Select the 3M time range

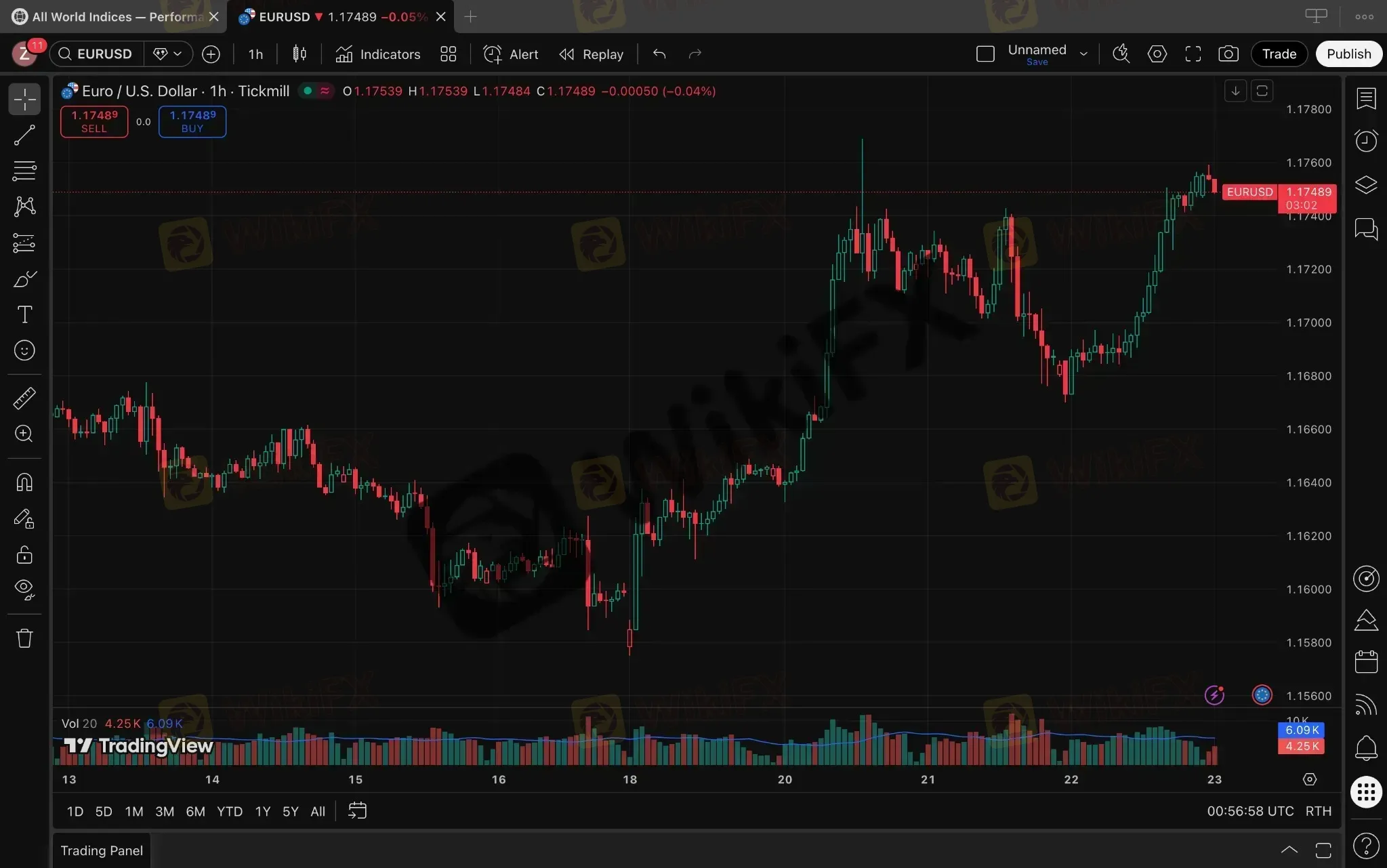pos(165,811)
